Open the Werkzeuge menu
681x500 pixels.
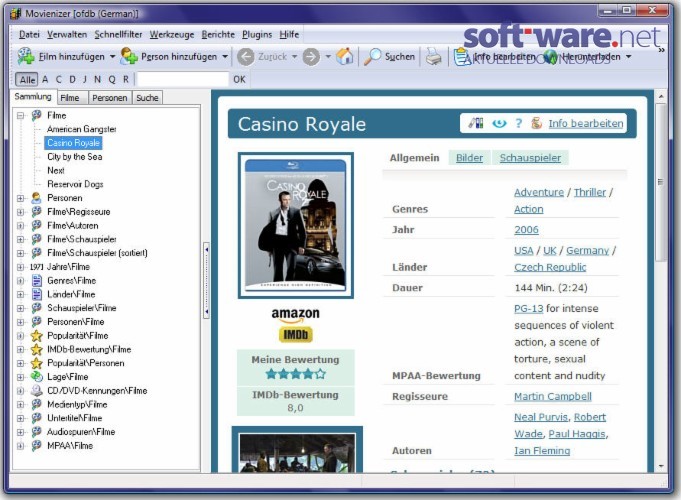[172, 34]
